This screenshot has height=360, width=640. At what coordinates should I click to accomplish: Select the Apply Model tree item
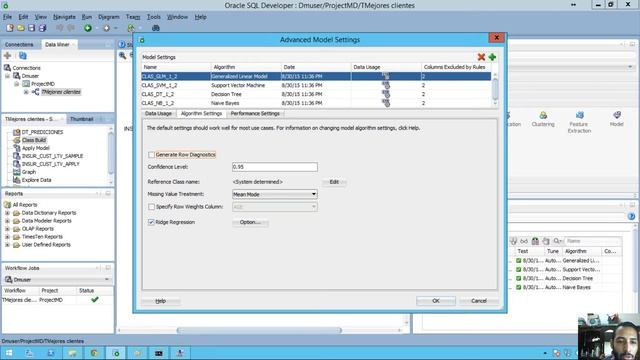pyautogui.click(x=36, y=148)
